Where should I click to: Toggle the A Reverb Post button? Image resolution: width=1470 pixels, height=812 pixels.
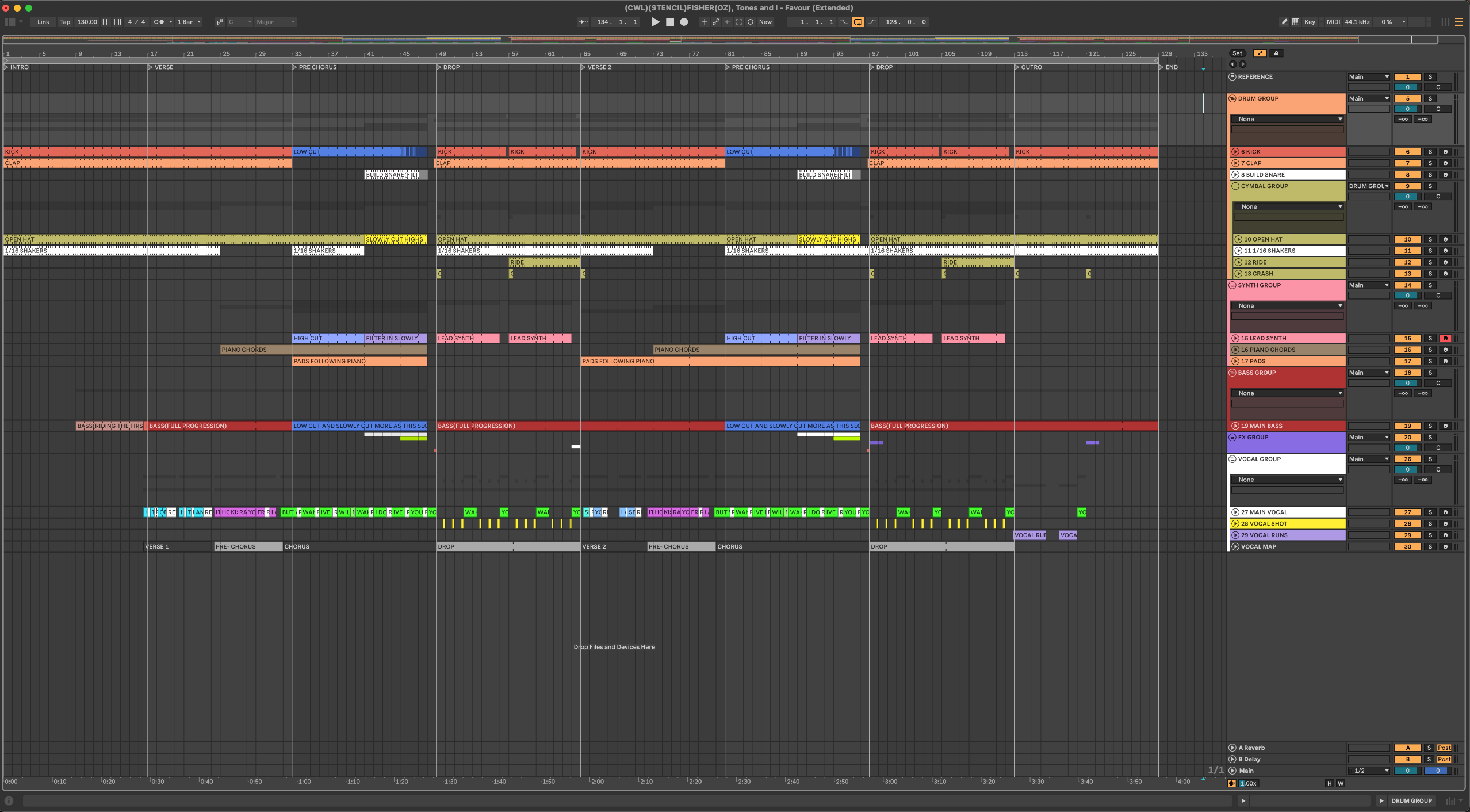point(1444,748)
